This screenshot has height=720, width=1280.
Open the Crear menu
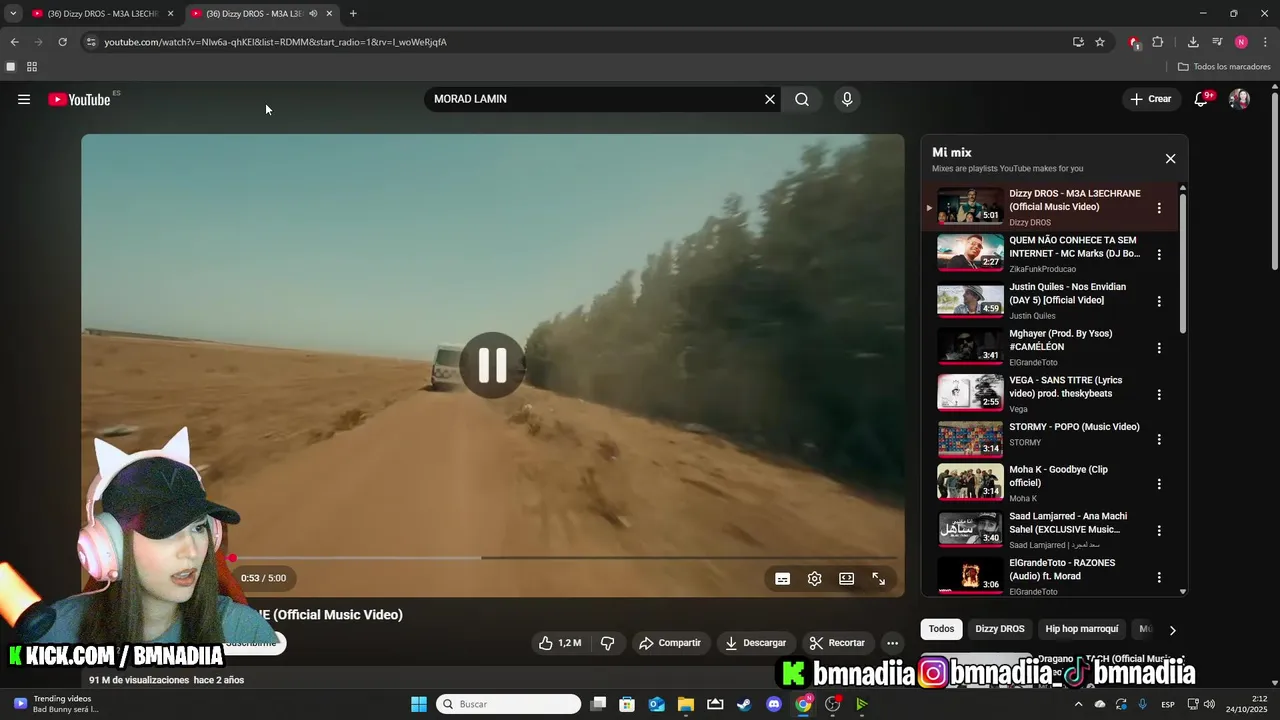1151,99
